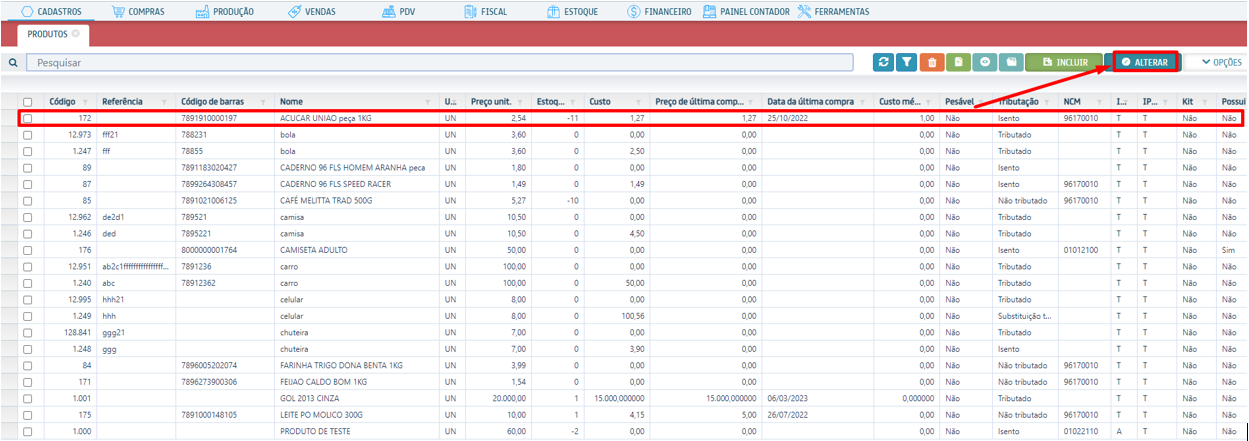The height and width of the screenshot is (441, 1249).
Task: Click the Incluir button
Action: tap(1064, 62)
